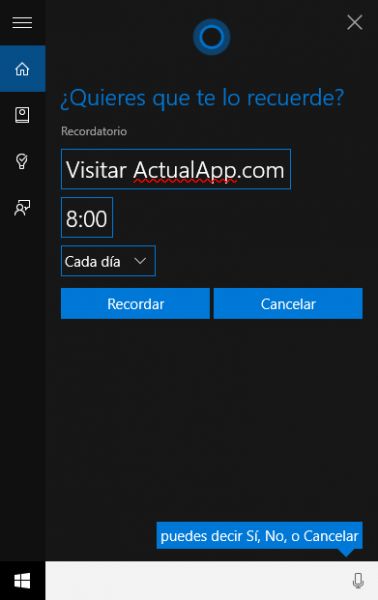Click the '¿Quieres que te lo recuerde?' heading
The width and height of the screenshot is (378, 600).
point(202,98)
